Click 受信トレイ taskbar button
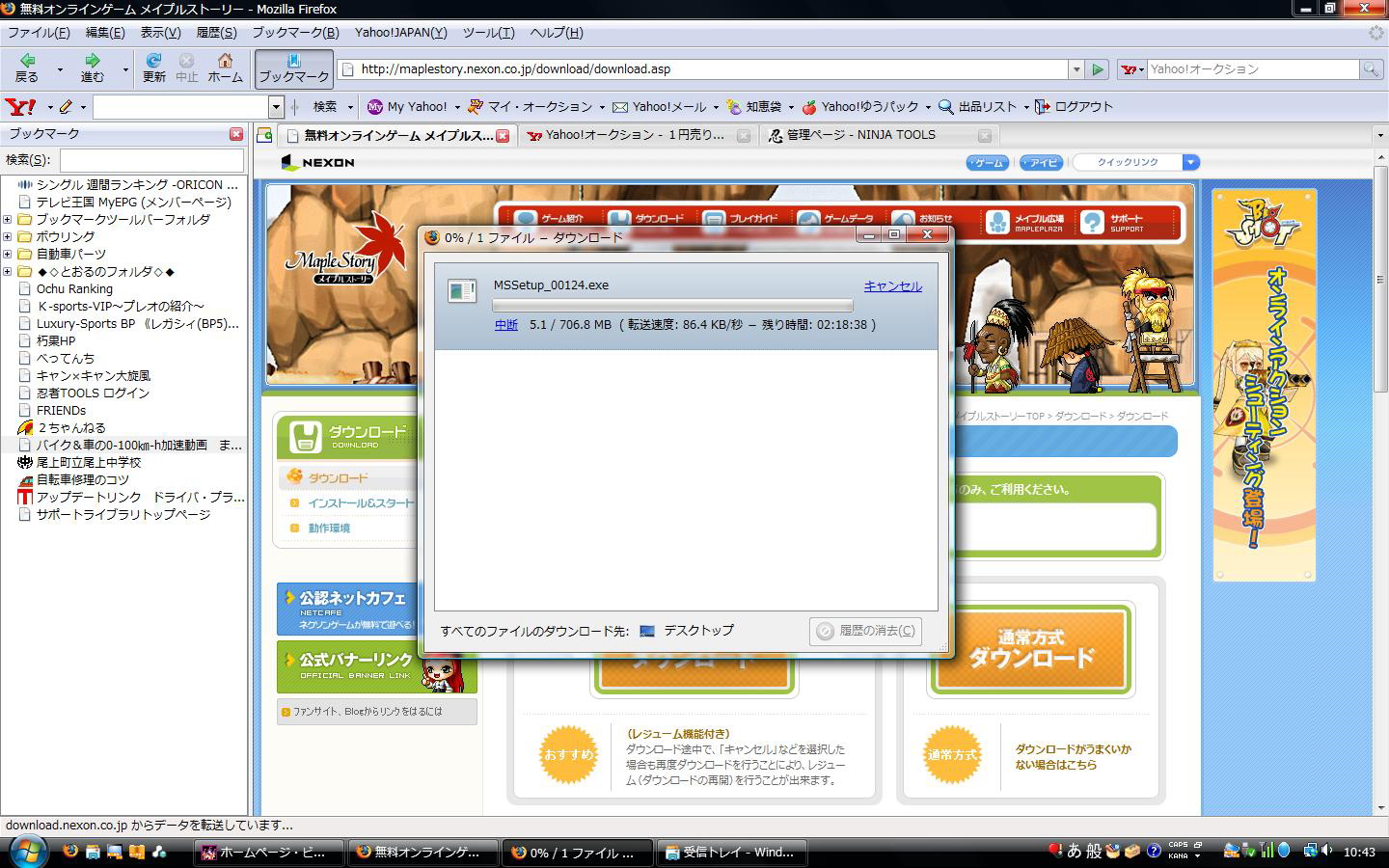The width and height of the screenshot is (1389, 868). (729, 853)
